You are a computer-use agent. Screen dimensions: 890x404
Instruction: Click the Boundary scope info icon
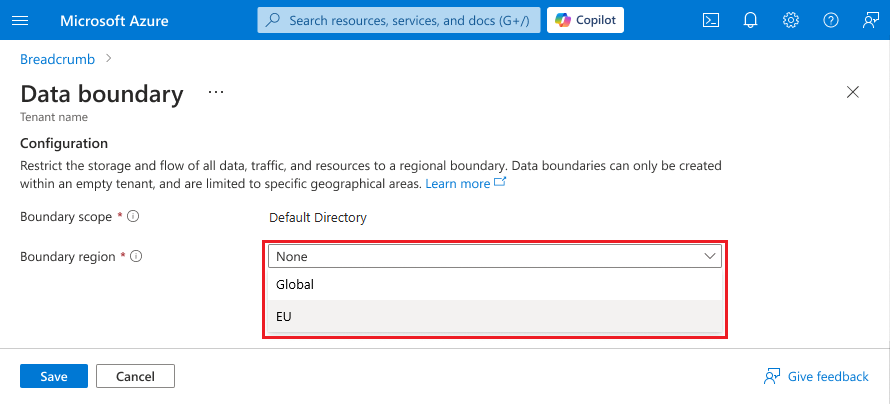[133, 216]
